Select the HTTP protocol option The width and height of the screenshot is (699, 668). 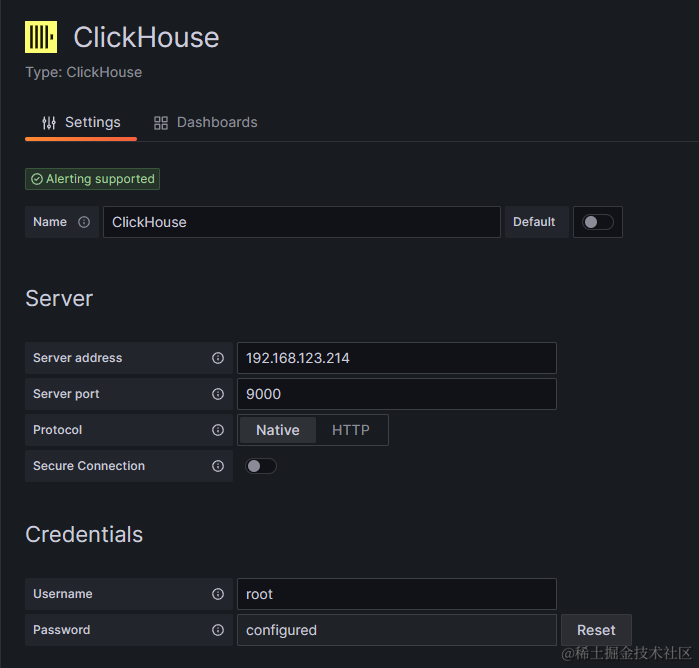(351, 430)
